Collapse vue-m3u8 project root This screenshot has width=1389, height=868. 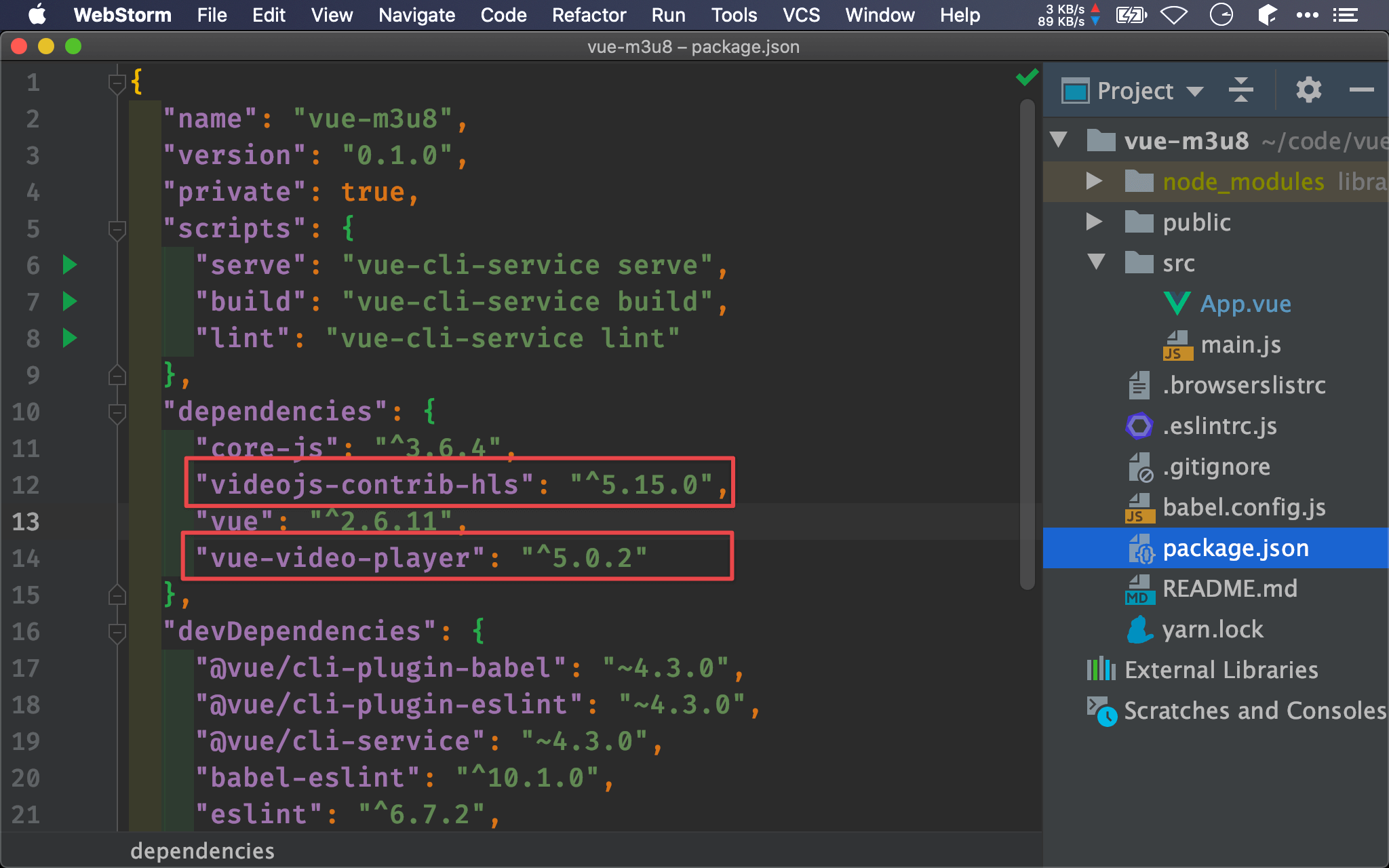(1059, 140)
